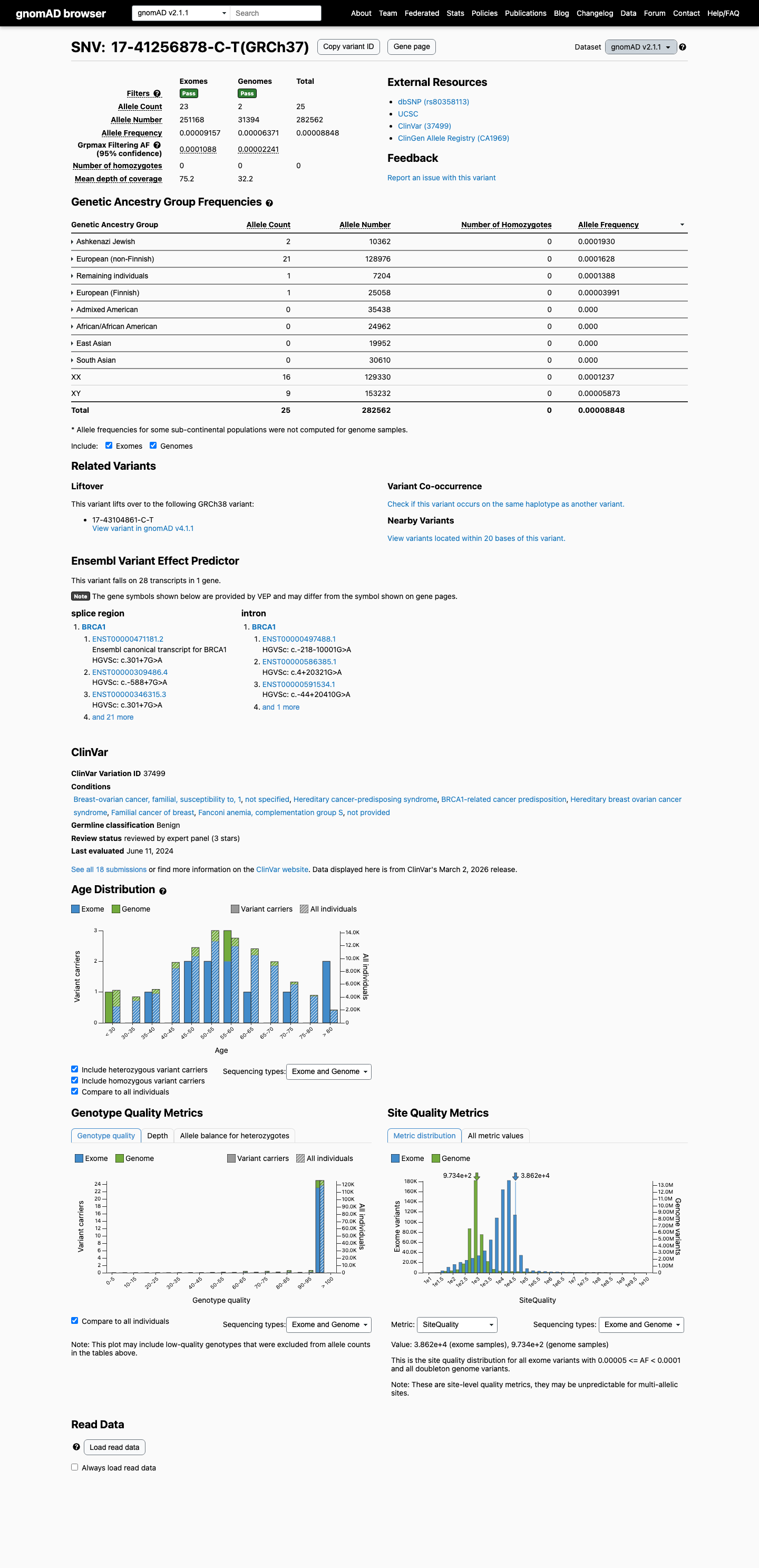Uncheck the Exomes include checkbox
Viewport: 759px width, 1568px height.
point(109,445)
